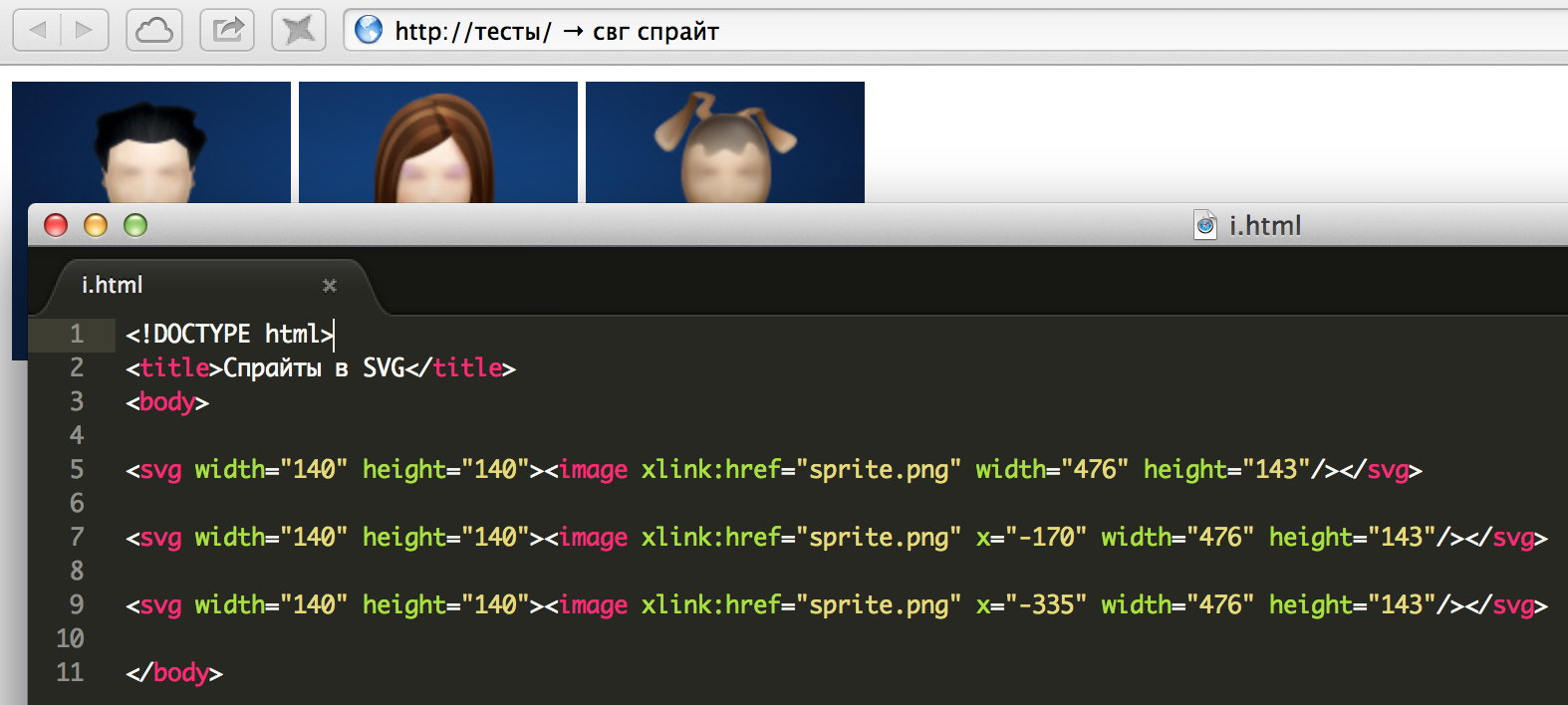This screenshot has height=705, width=1568.
Task: Click line number 1 in the gutter
Action: (77, 334)
